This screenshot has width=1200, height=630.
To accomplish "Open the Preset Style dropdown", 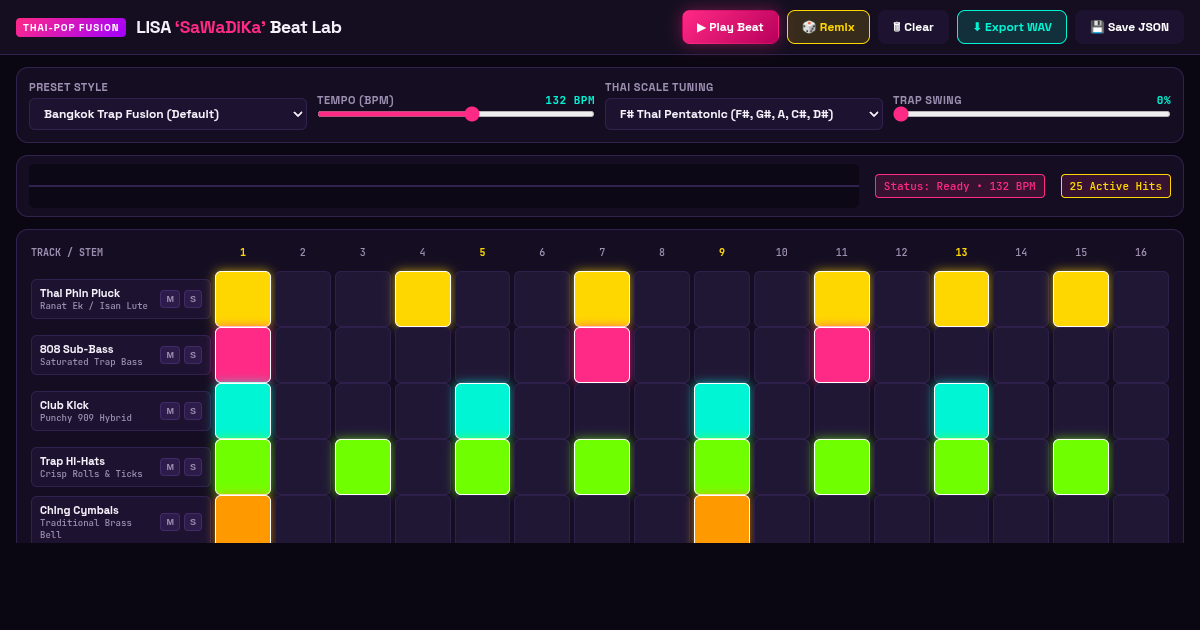I will pos(168,114).
